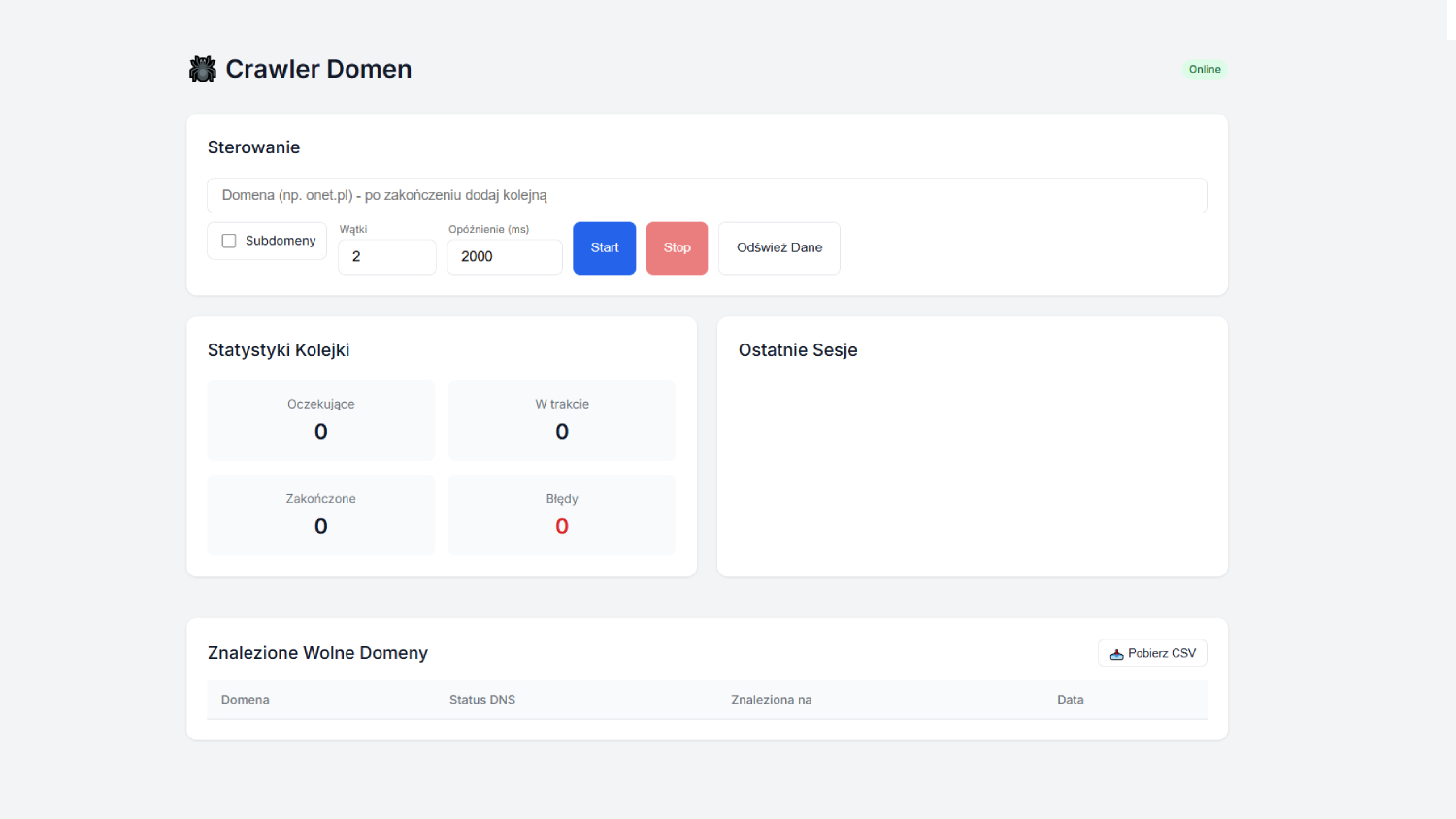This screenshot has width=1456, height=819.
Task: Click the Crawler Domen title text
Action: pyautogui.click(x=318, y=69)
